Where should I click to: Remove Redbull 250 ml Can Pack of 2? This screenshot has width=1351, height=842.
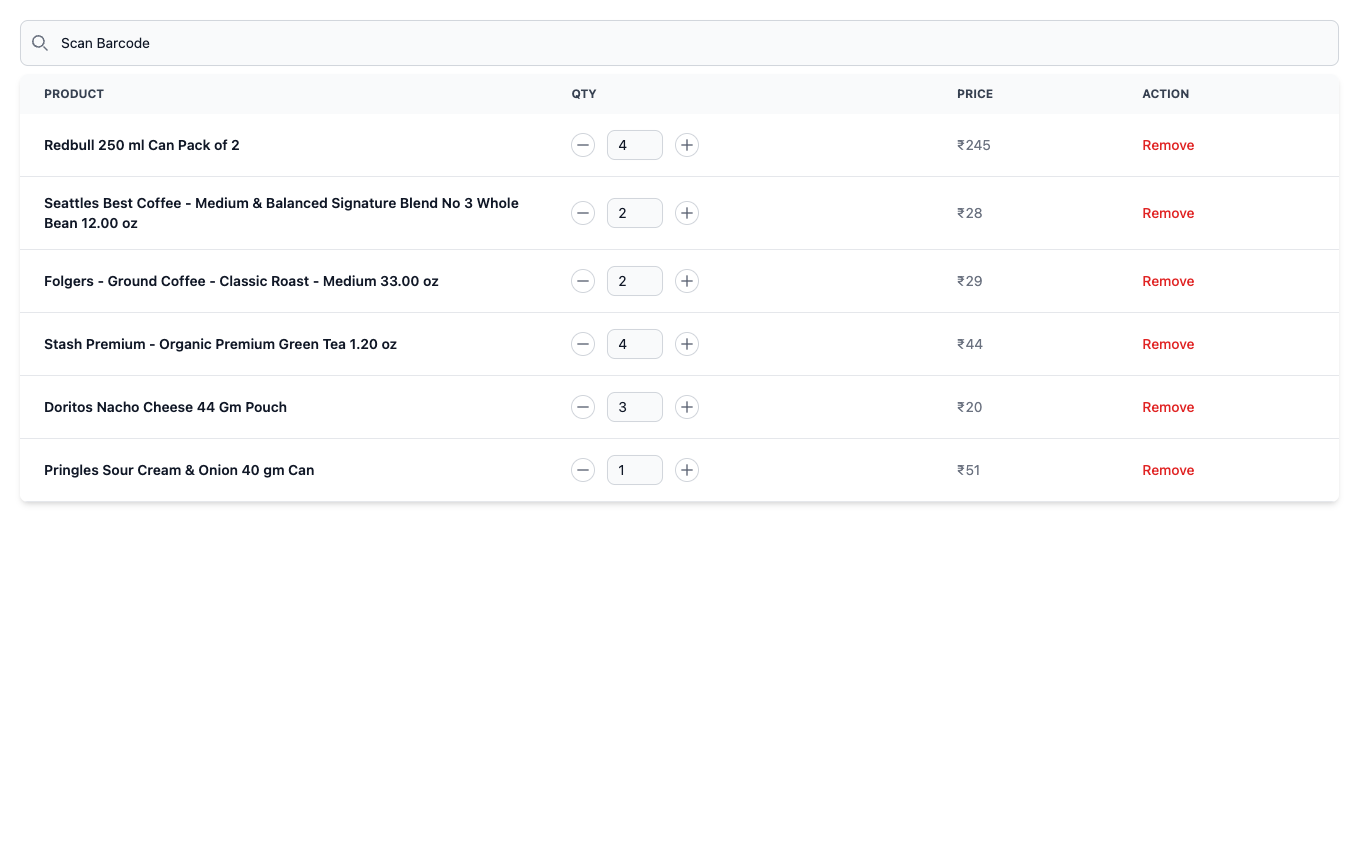click(x=1168, y=145)
